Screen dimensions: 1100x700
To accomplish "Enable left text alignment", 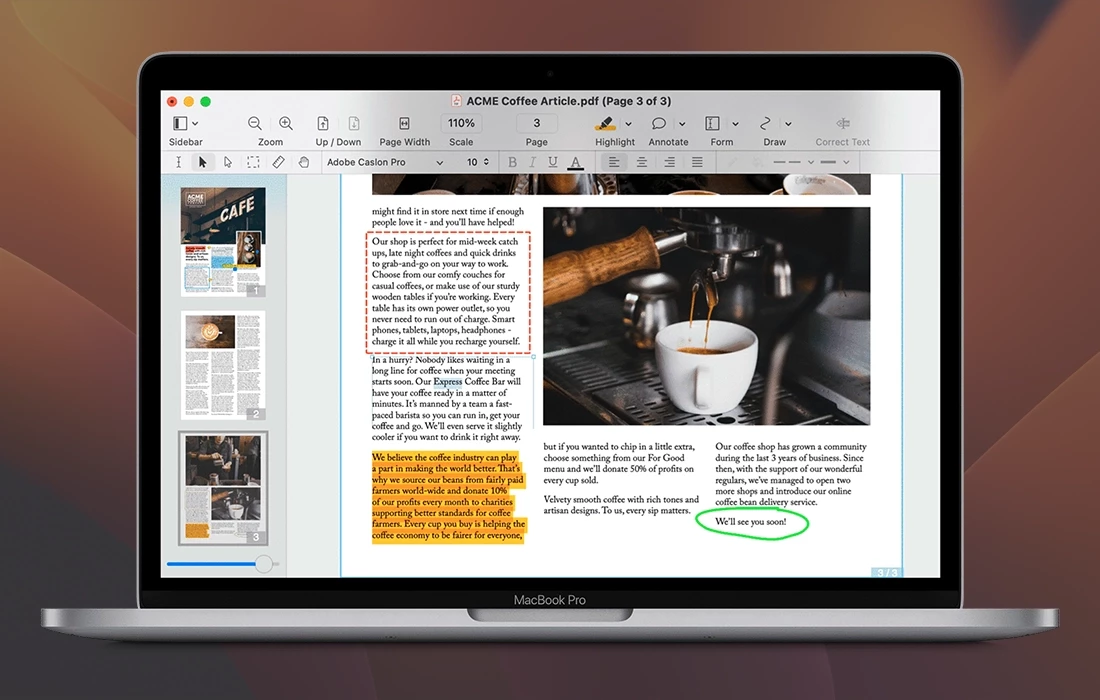I will (614, 162).
